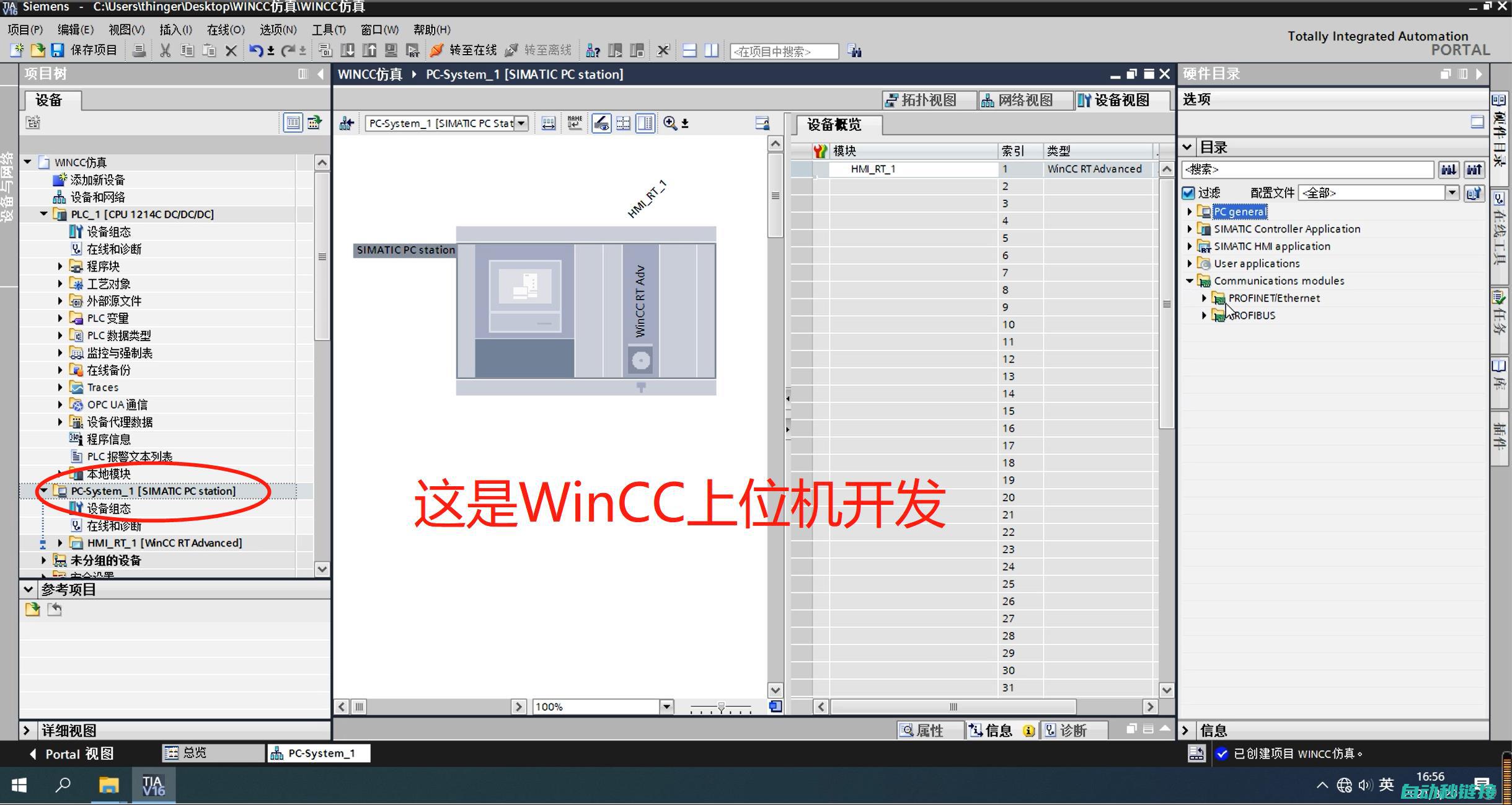Collapse the WINCC仿真 project root node
Image resolution: width=1512 pixels, height=805 pixels.
coord(27,162)
